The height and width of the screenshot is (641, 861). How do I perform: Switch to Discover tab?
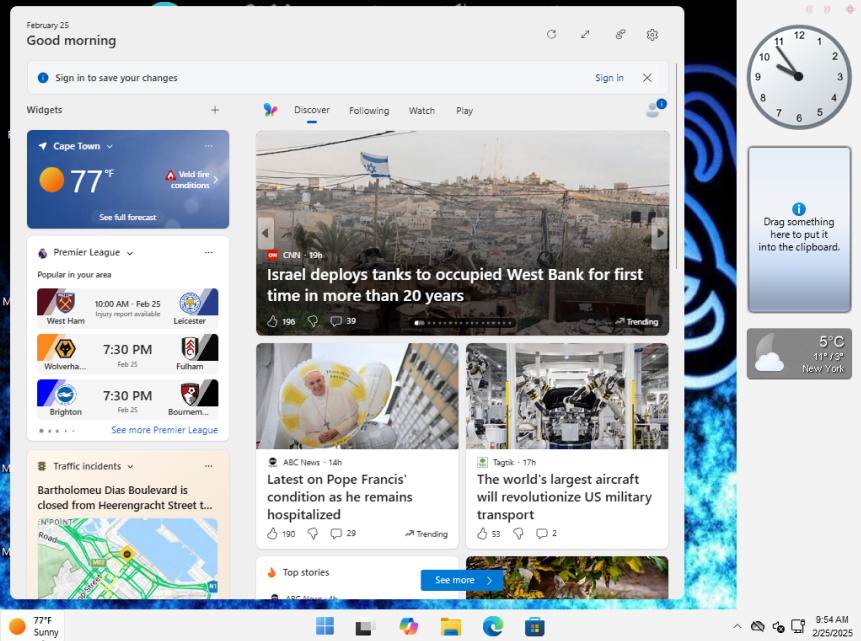pos(312,110)
